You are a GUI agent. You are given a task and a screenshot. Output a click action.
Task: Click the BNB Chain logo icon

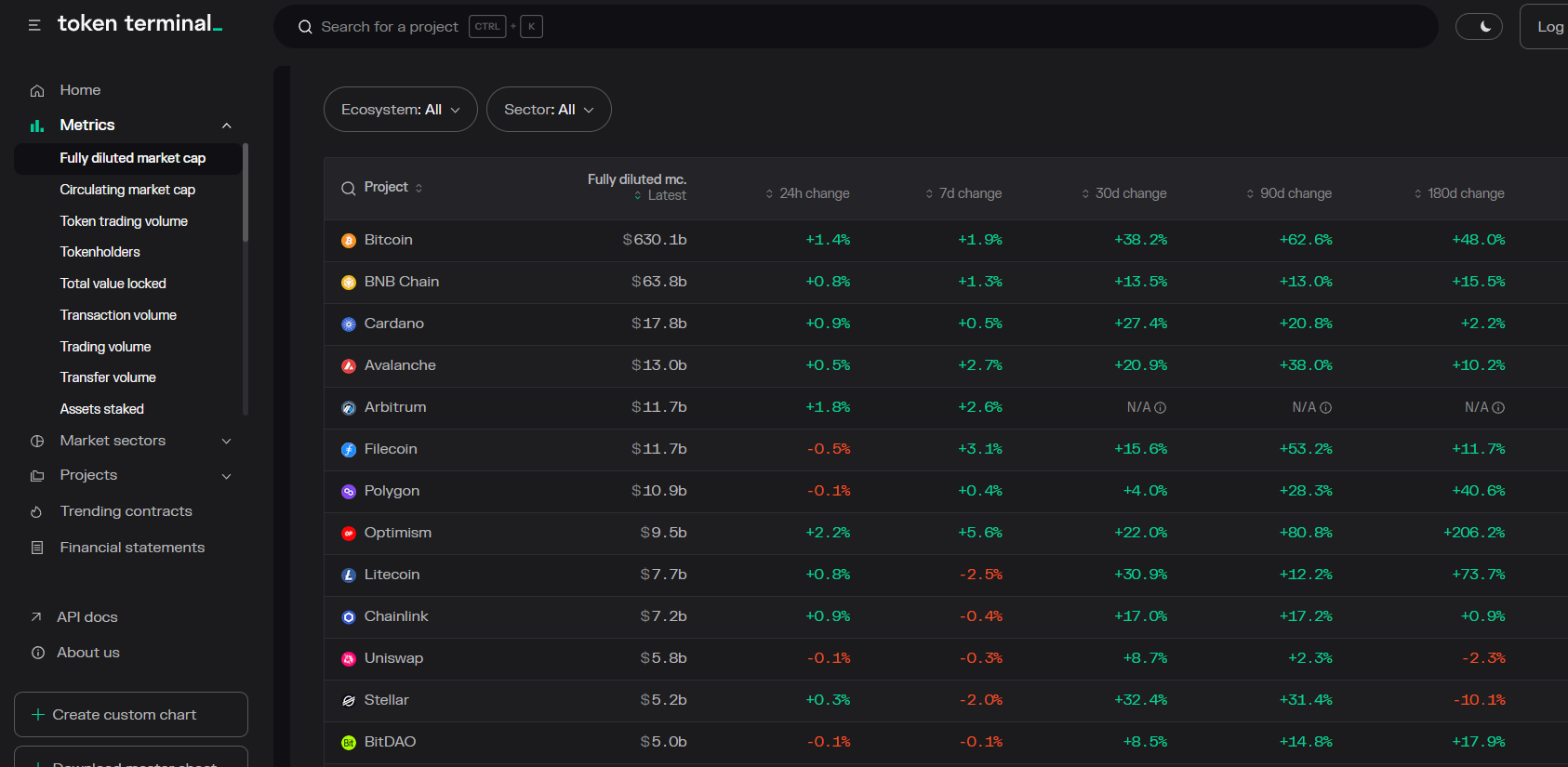349,283
